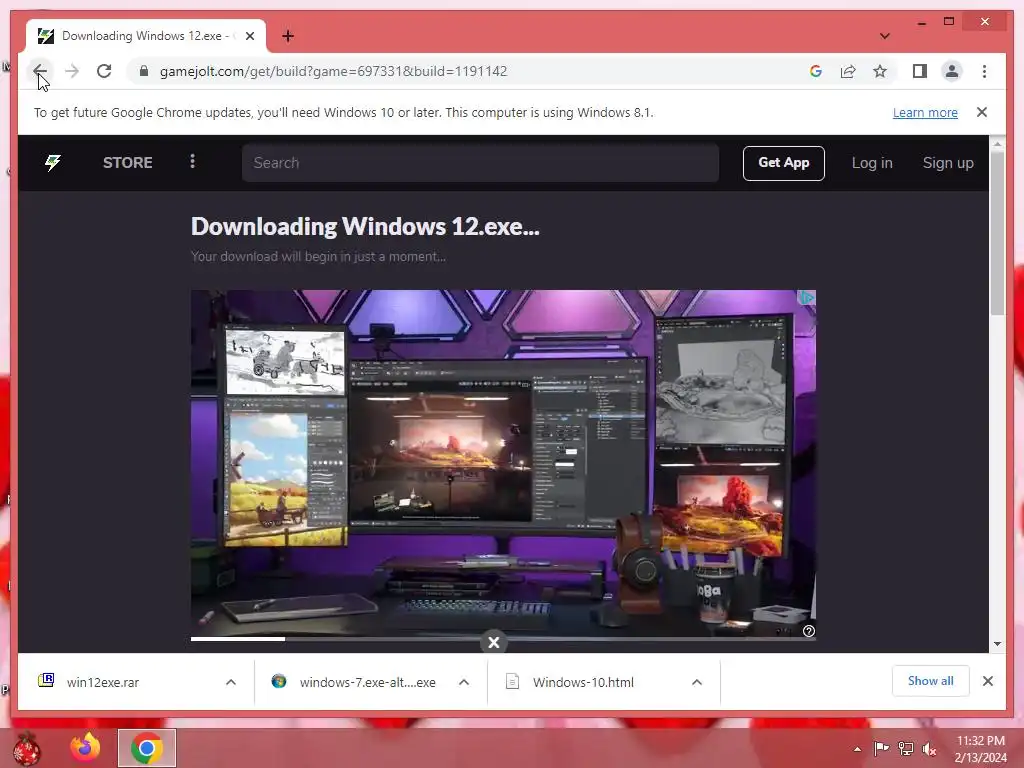Click the Log in link
The image size is (1024, 768).
[x=872, y=163]
